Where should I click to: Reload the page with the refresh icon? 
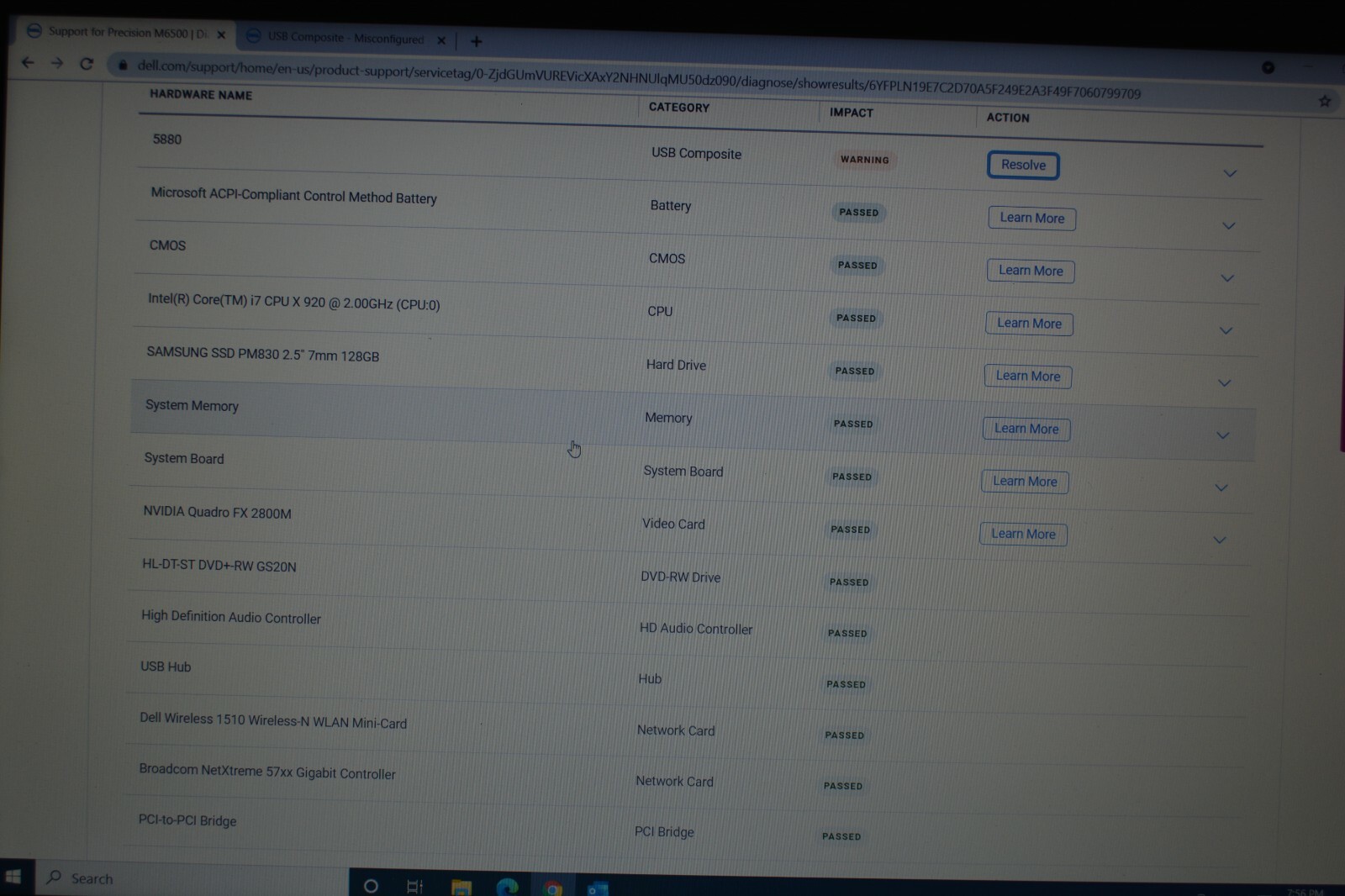87,64
